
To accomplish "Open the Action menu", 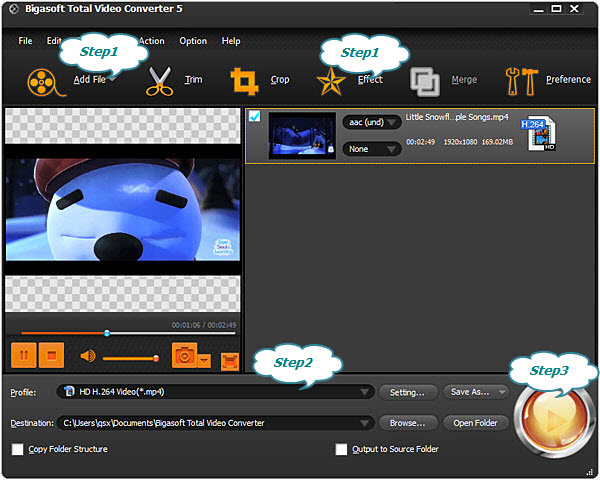I will tap(152, 41).
